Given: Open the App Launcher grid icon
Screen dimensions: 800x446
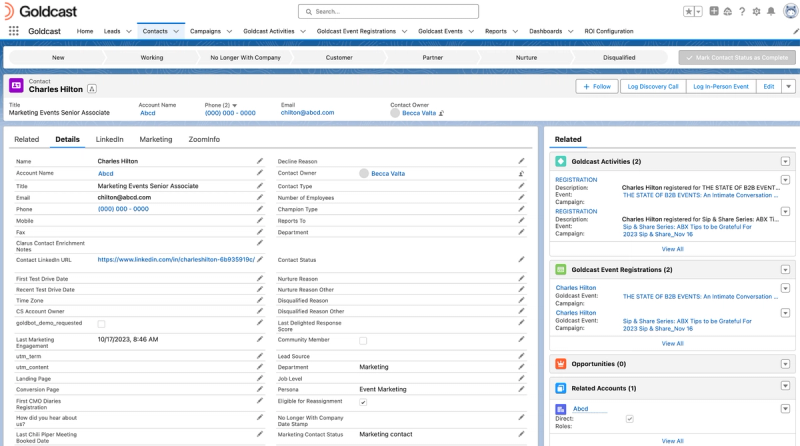Looking at the screenshot, I should [x=14, y=31].
